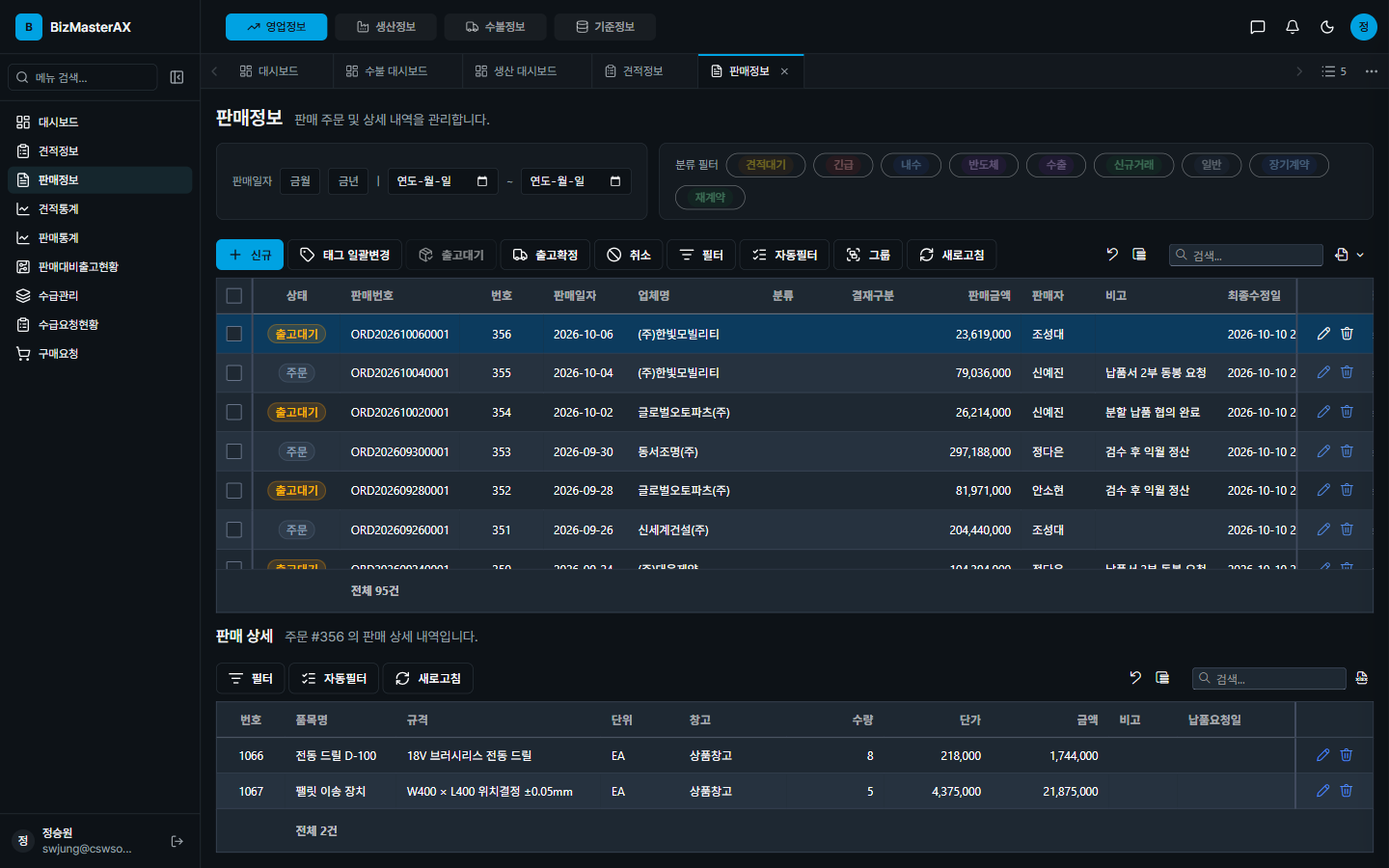This screenshot has width=1389, height=868.
Task: Click edit pencil for order ORD202610040001
Action: [x=1323, y=372]
